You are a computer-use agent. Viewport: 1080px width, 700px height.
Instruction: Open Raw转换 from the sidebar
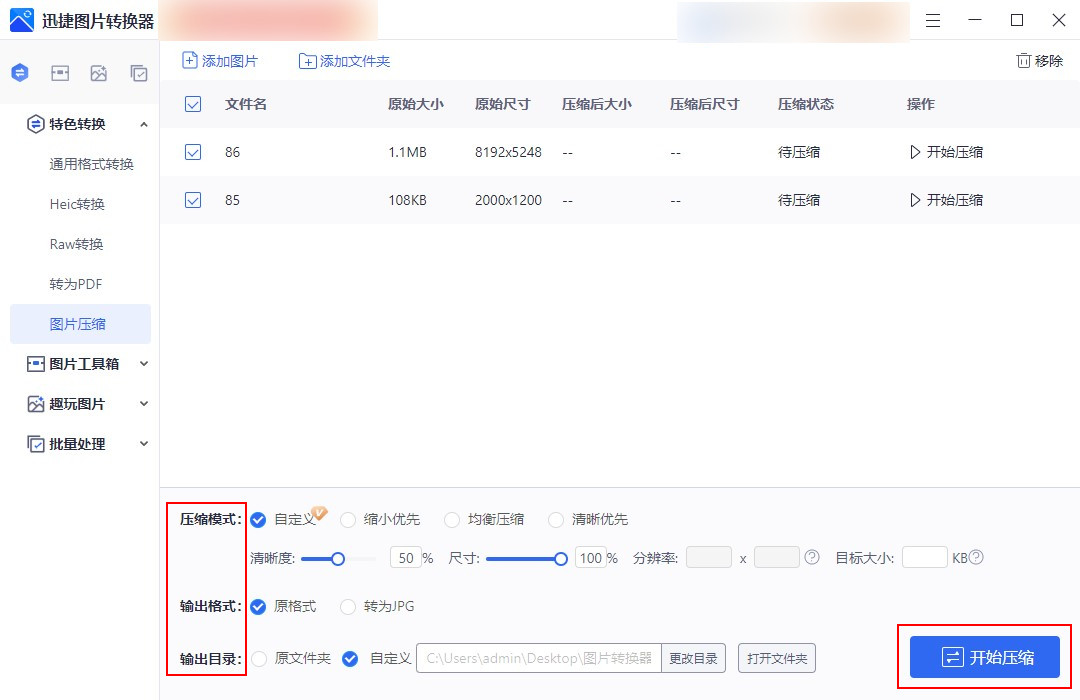[x=74, y=243]
